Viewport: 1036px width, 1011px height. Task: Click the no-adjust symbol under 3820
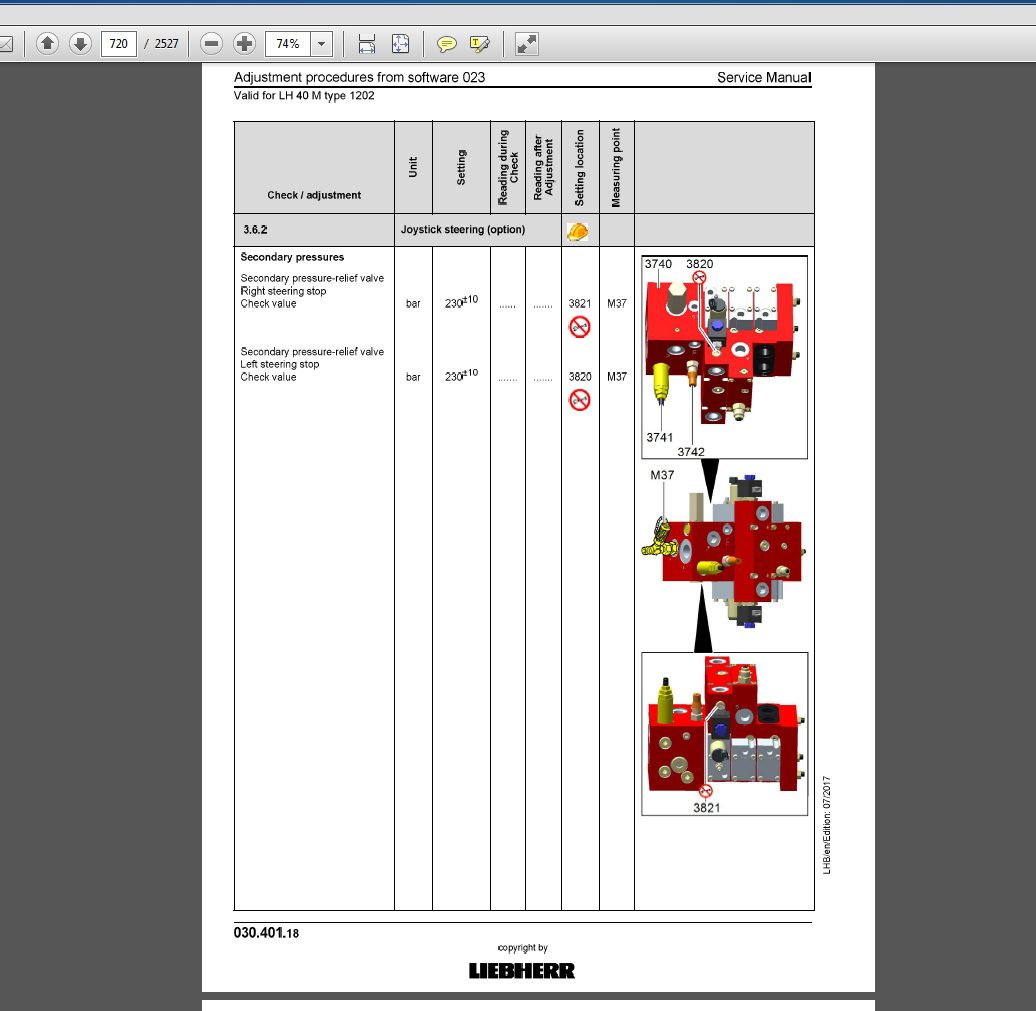coord(579,400)
